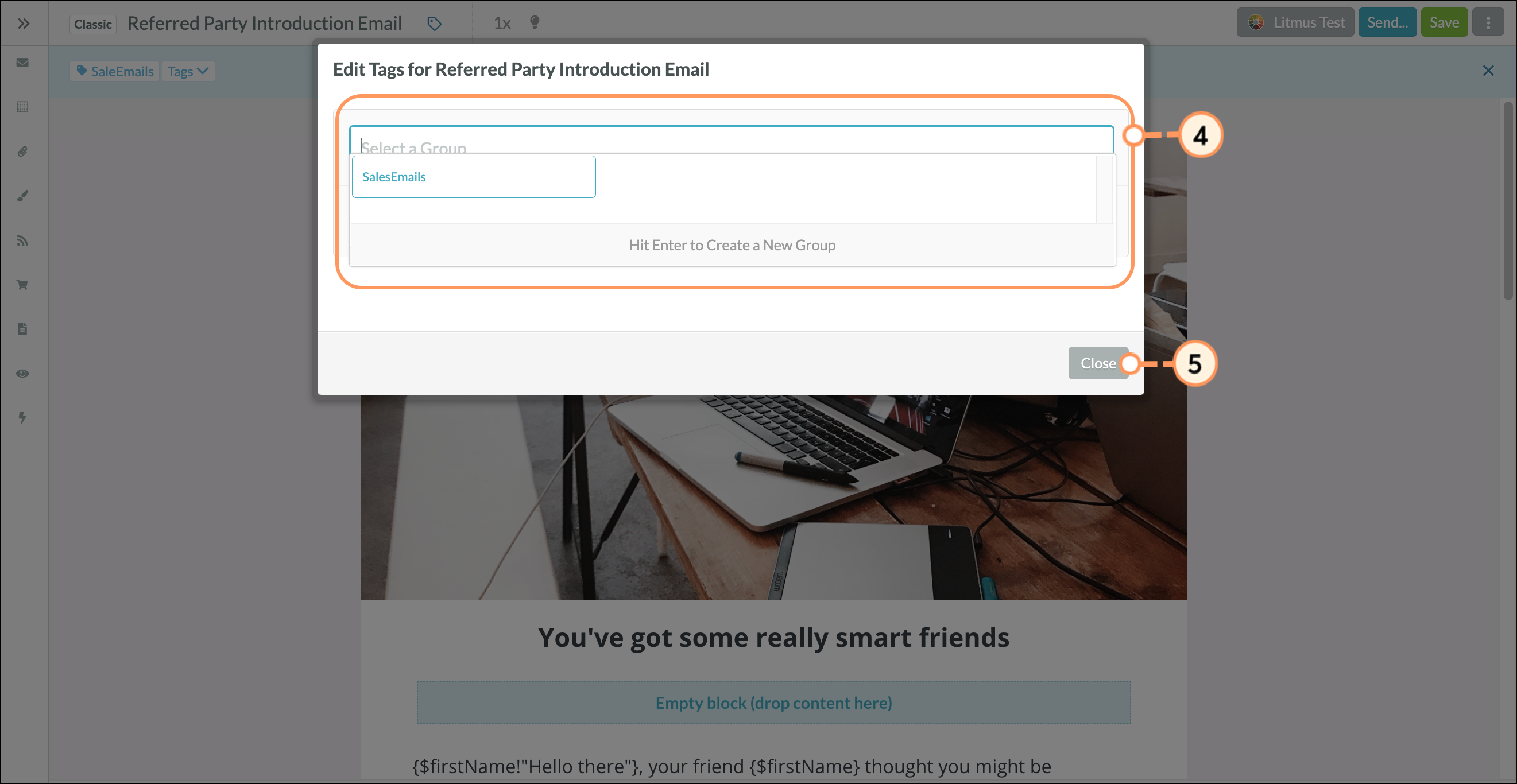Viewport: 1517px width, 784px height.
Task: Open the three-dot more options menu
Action: (x=1488, y=22)
